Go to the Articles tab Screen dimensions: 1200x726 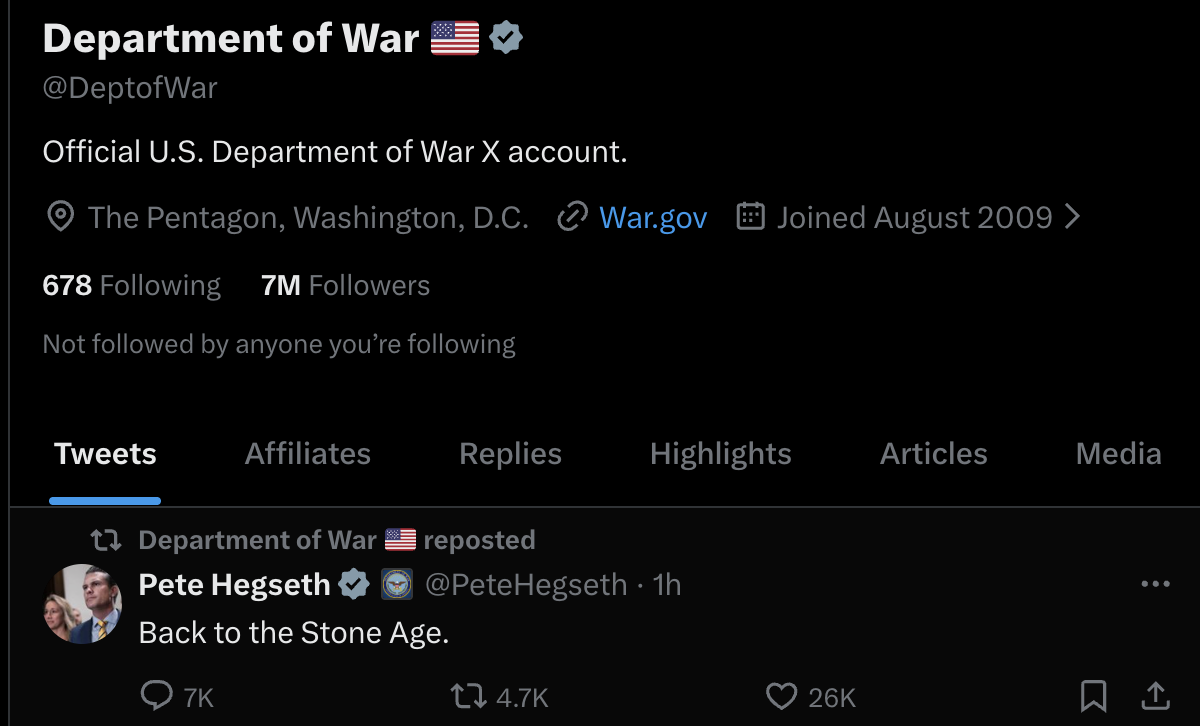(933, 454)
